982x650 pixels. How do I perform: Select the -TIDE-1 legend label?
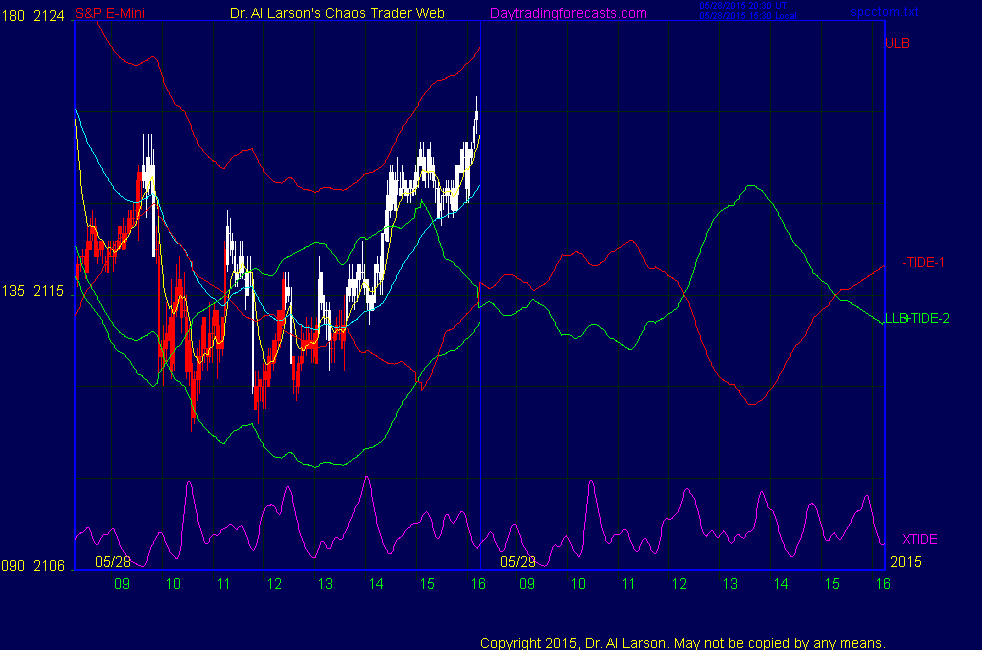pyautogui.click(x=923, y=262)
